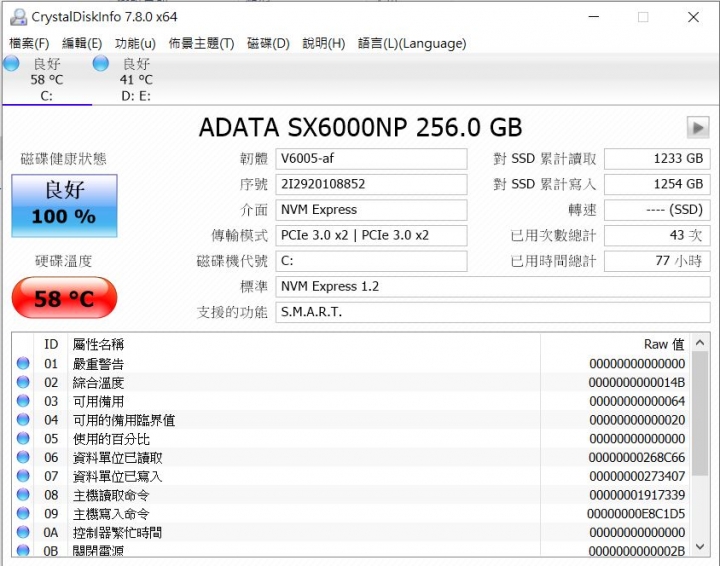Click the red 58 °C temperature button

(64, 297)
